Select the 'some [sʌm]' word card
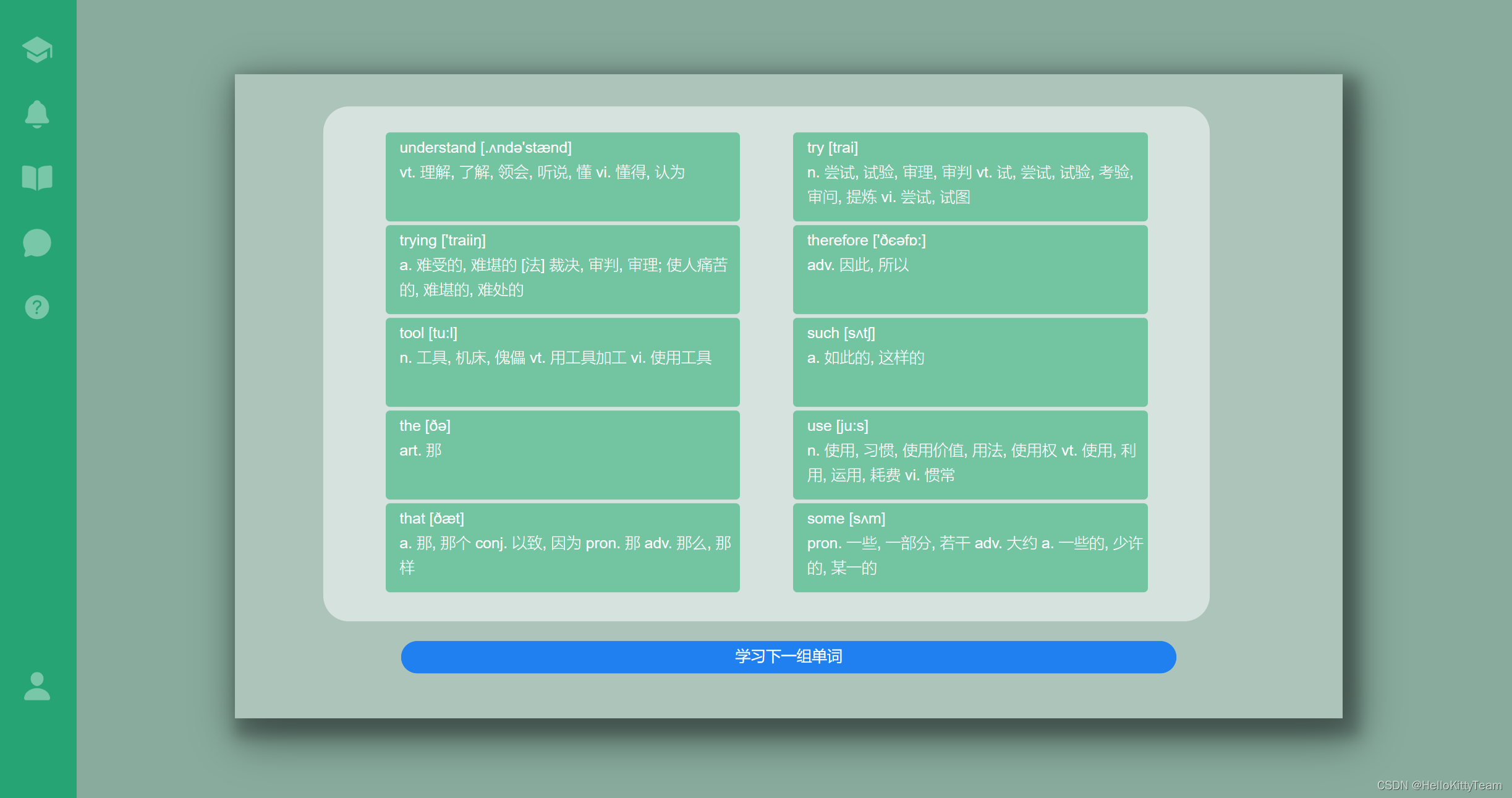 click(x=970, y=547)
